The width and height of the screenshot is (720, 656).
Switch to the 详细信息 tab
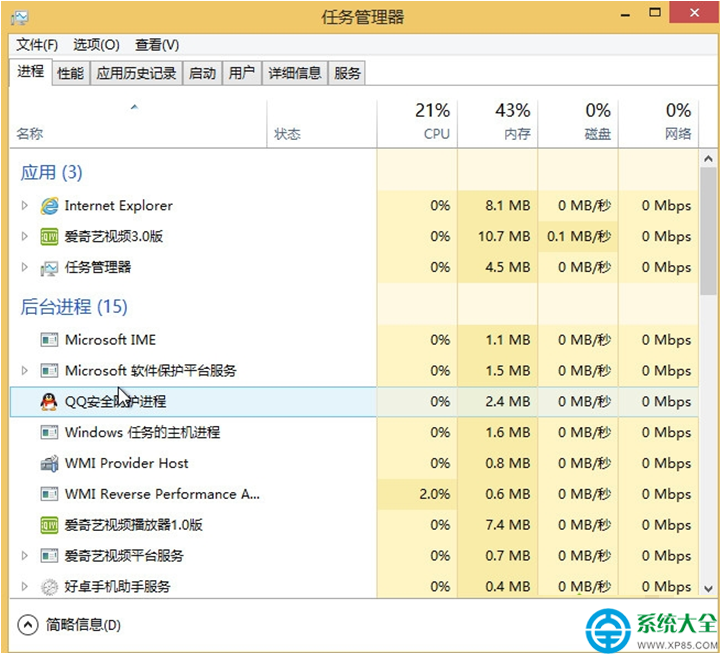click(295, 73)
